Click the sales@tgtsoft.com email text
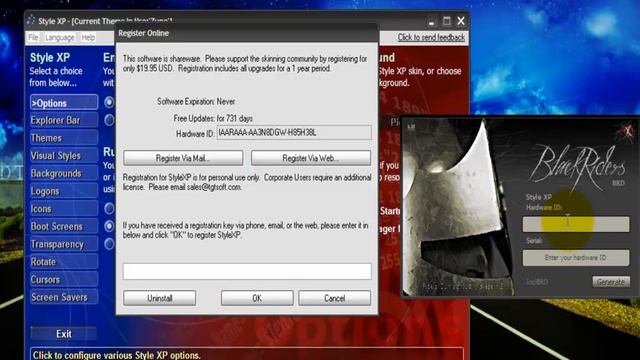This screenshot has width=640, height=360. point(214,187)
